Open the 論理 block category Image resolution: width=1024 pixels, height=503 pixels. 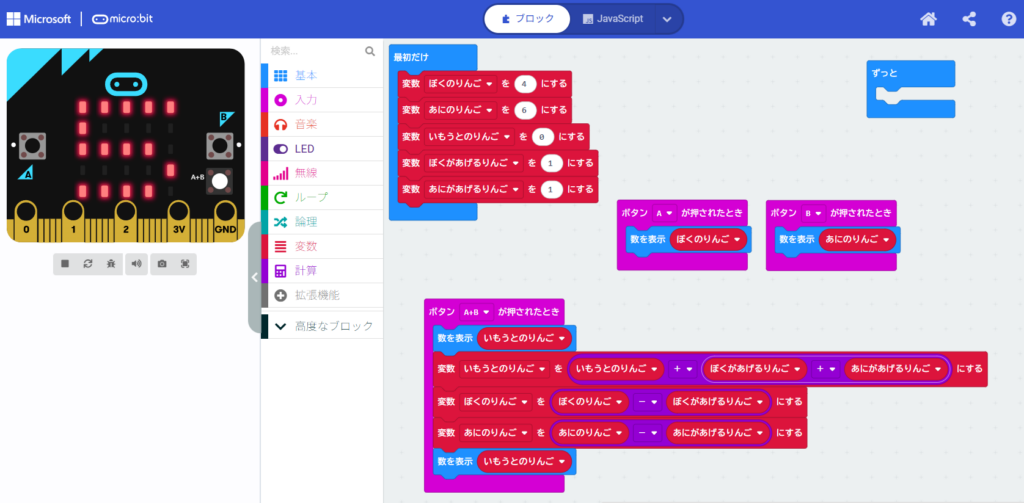[322, 222]
